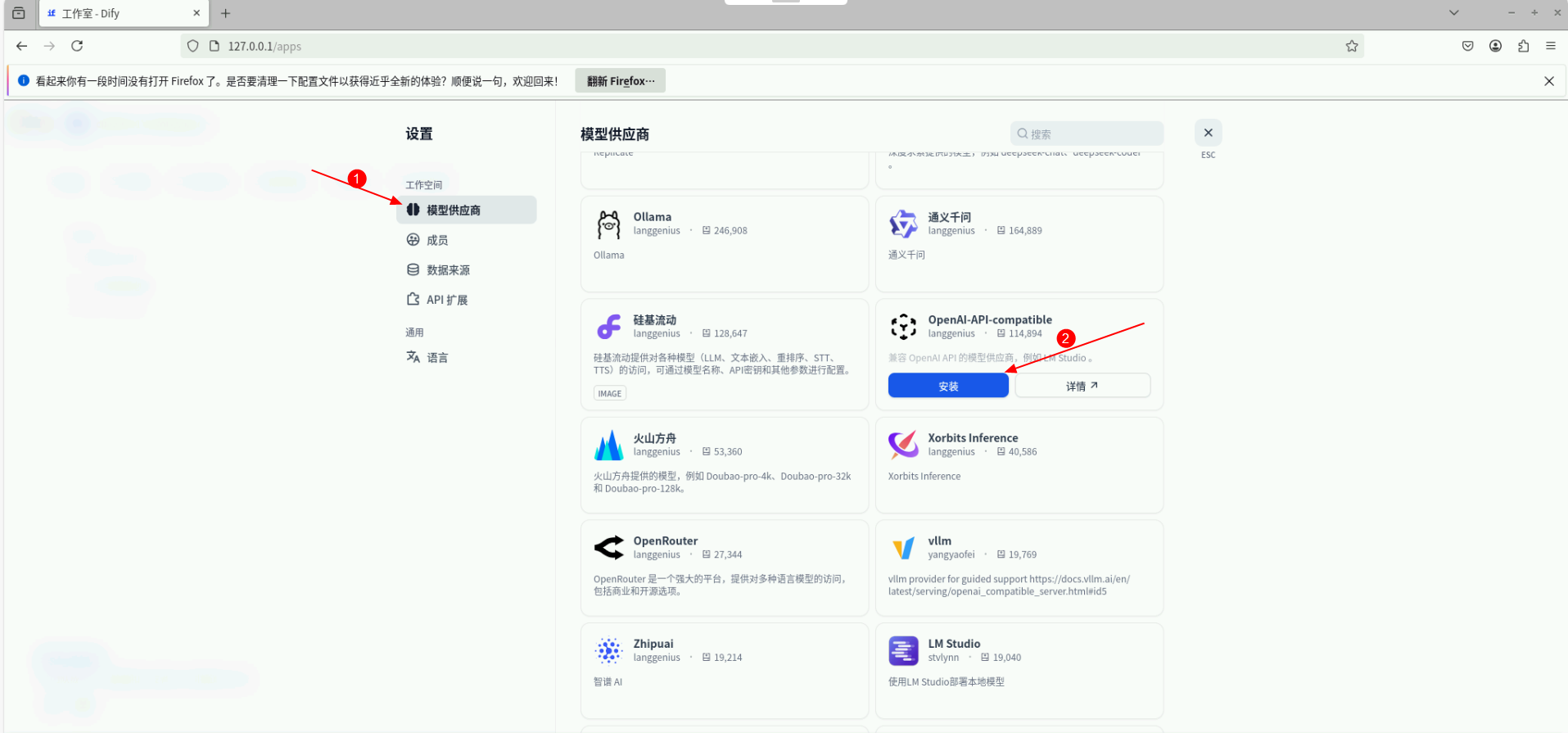This screenshot has height=733, width=1568.
Task: Click the model provider search field
Action: (1087, 133)
